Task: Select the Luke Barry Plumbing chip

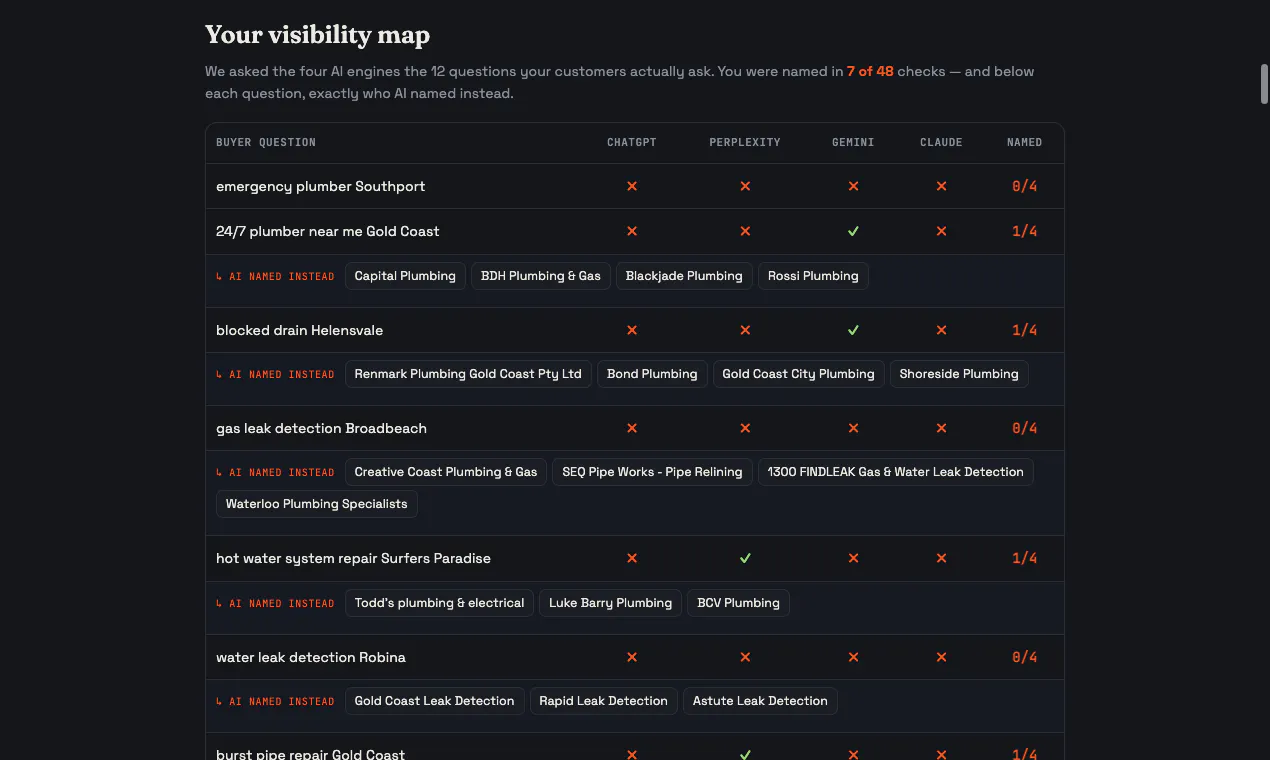Action: point(611,603)
